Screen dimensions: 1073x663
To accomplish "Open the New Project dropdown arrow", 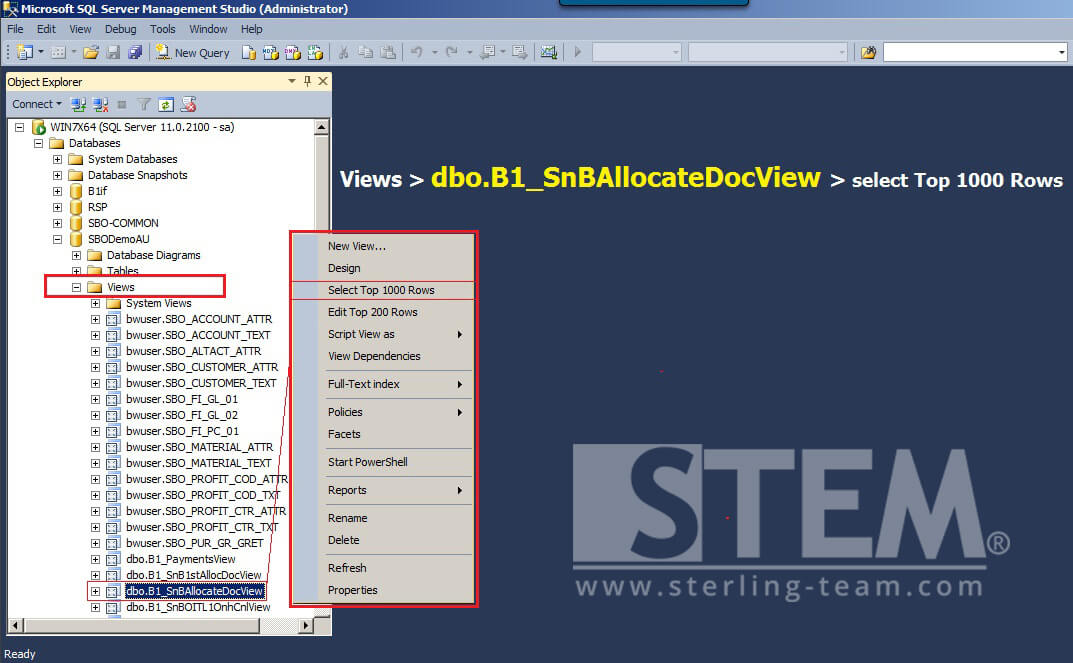I will coord(40,52).
